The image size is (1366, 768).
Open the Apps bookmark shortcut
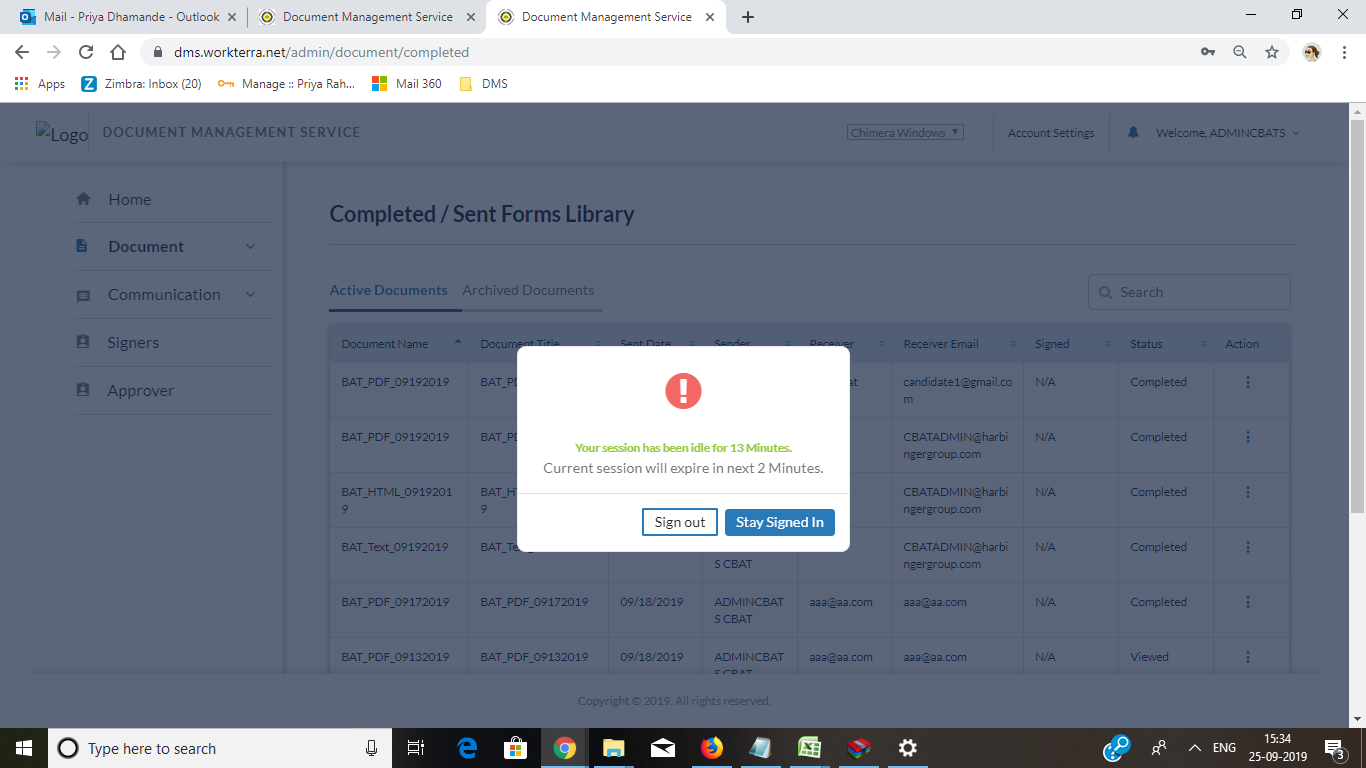40,84
